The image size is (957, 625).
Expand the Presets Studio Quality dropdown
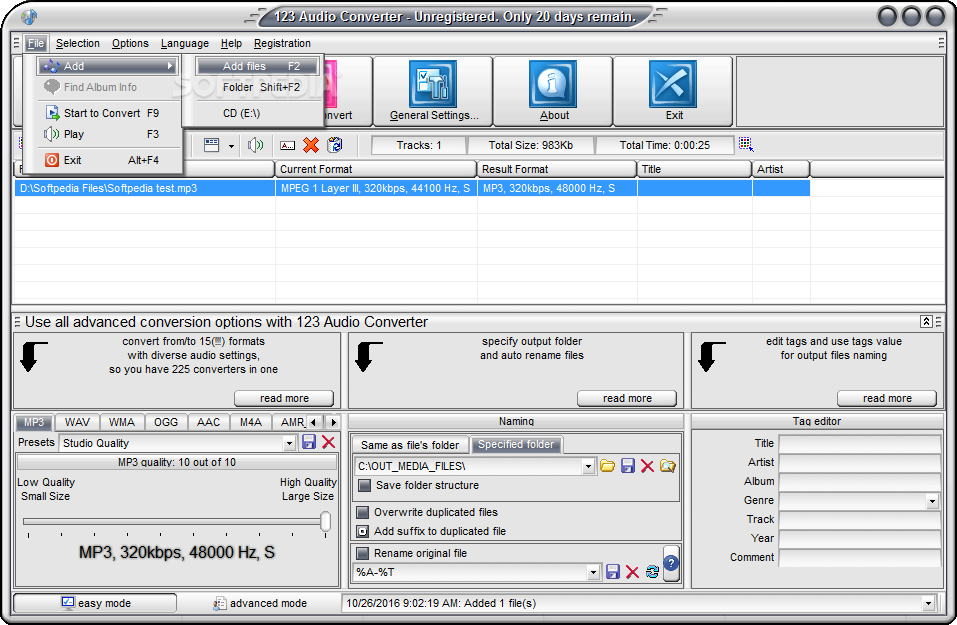(290, 444)
